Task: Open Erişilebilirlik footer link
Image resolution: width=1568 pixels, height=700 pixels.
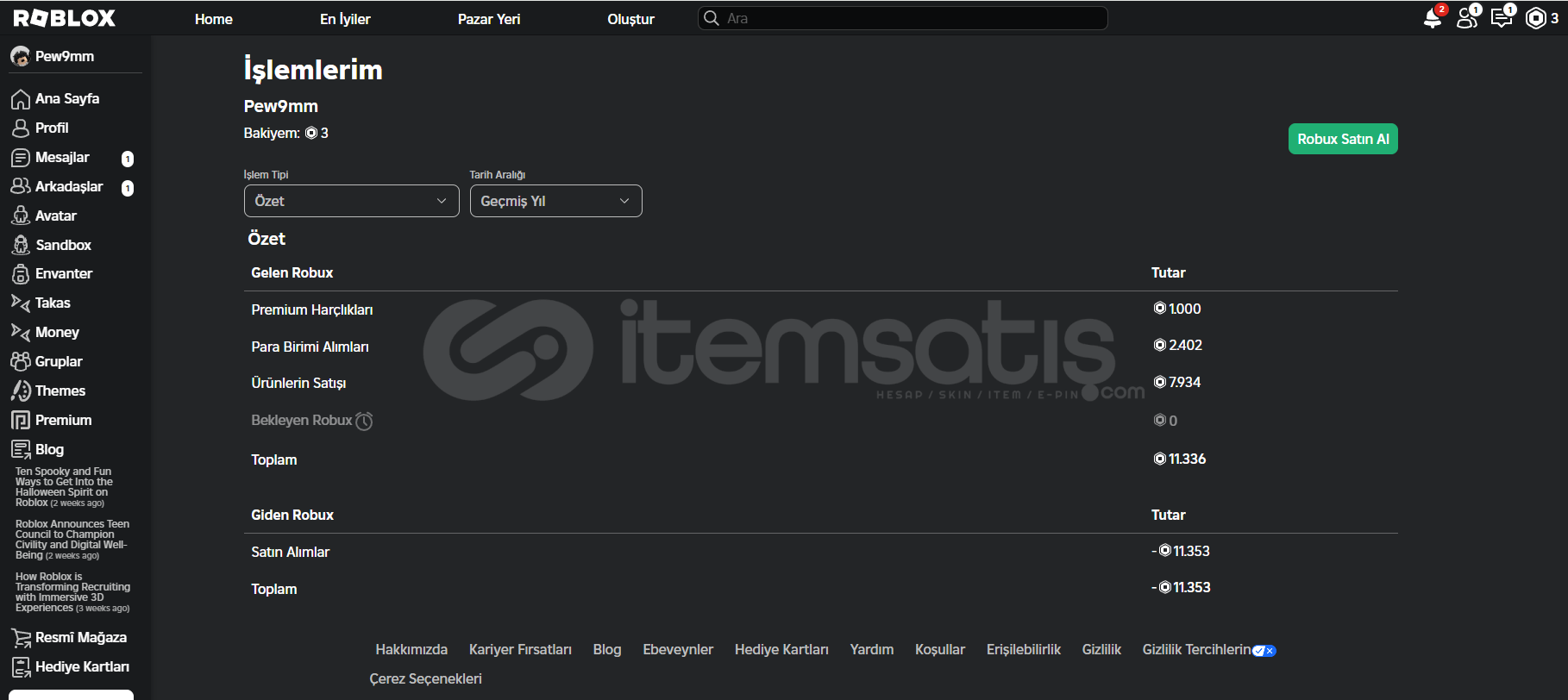Action: [1024, 649]
